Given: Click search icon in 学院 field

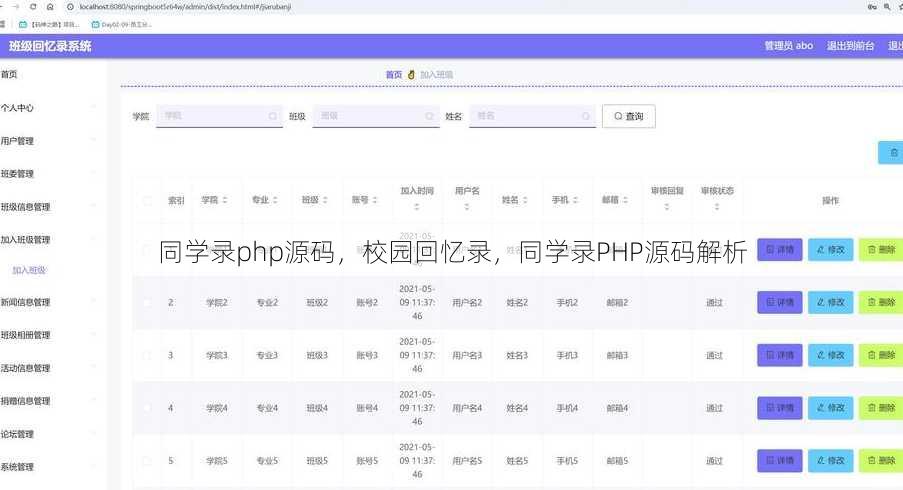Looking at the screenshot, I should point(272,116).
